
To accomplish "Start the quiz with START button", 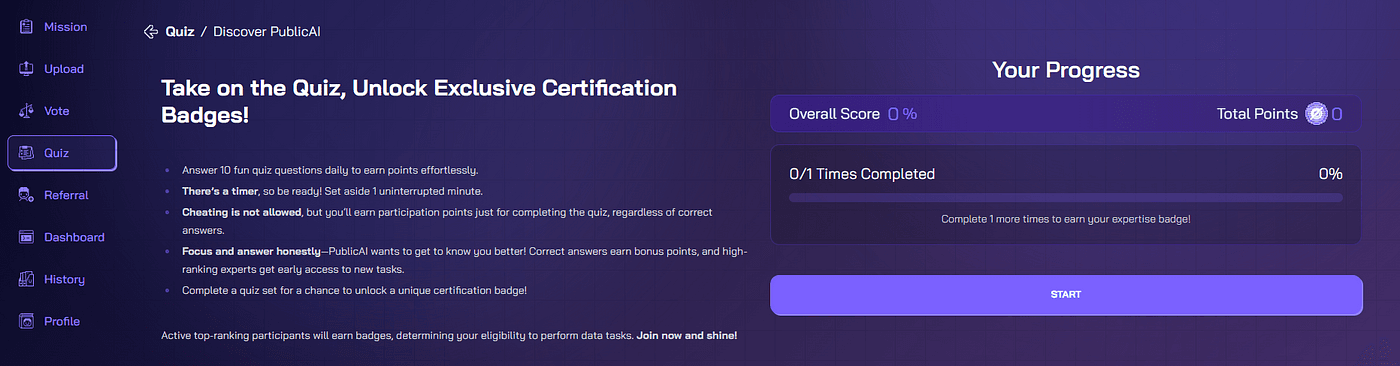I will 1066,295.
